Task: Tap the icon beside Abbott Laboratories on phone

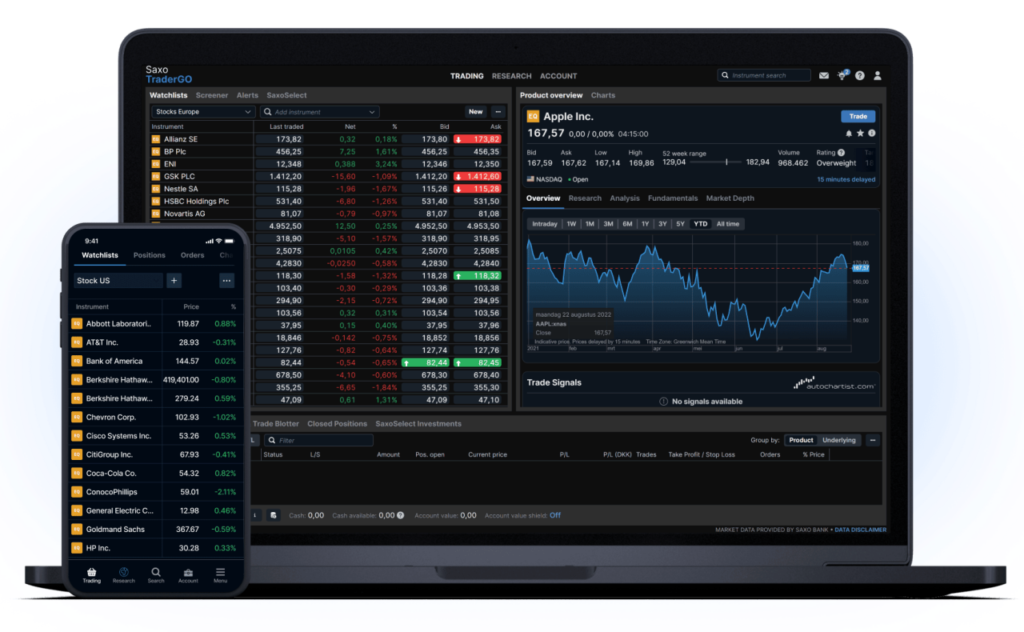Action: [77, 324]
